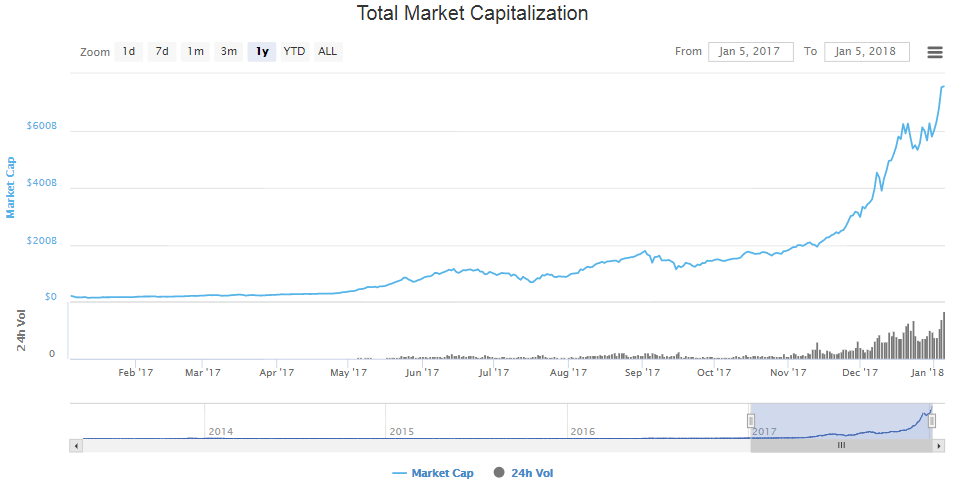Select the 1m zoom range
Image resolution: width=956 pixels, height=486 pixels.
195,52
